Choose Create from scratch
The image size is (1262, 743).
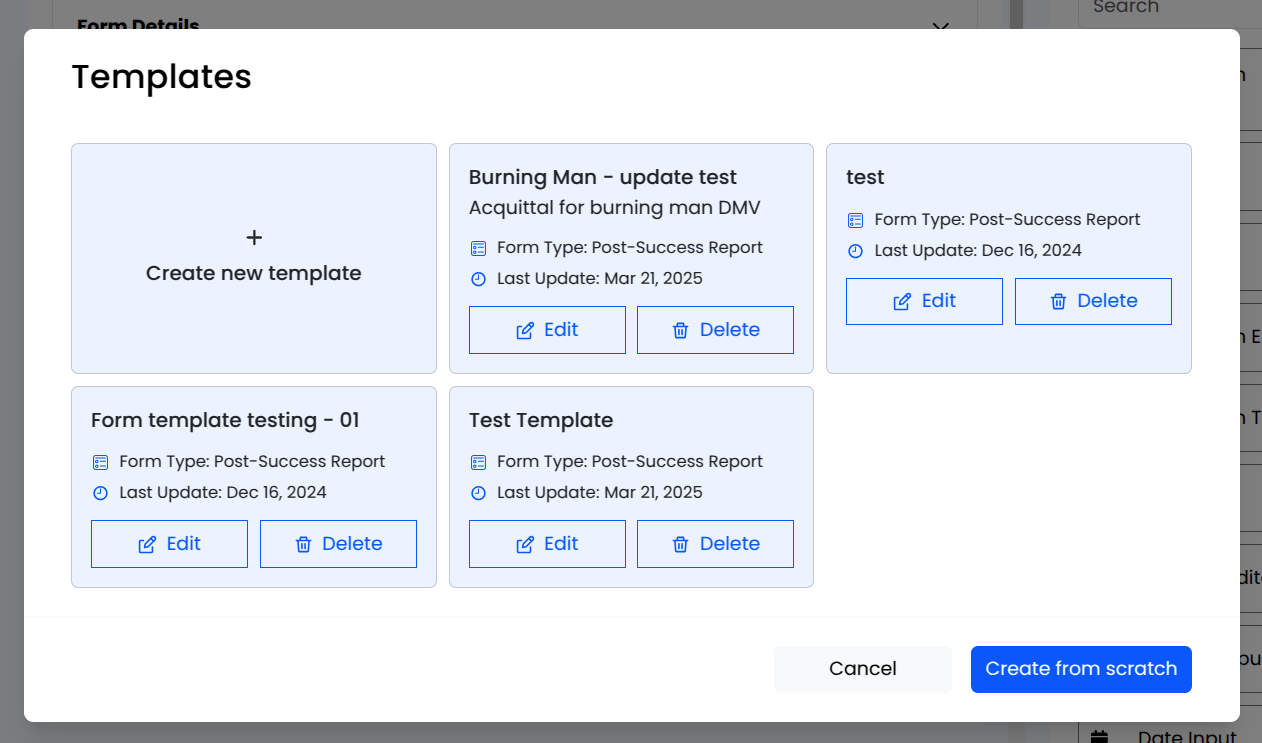(x=1081, y=669)
